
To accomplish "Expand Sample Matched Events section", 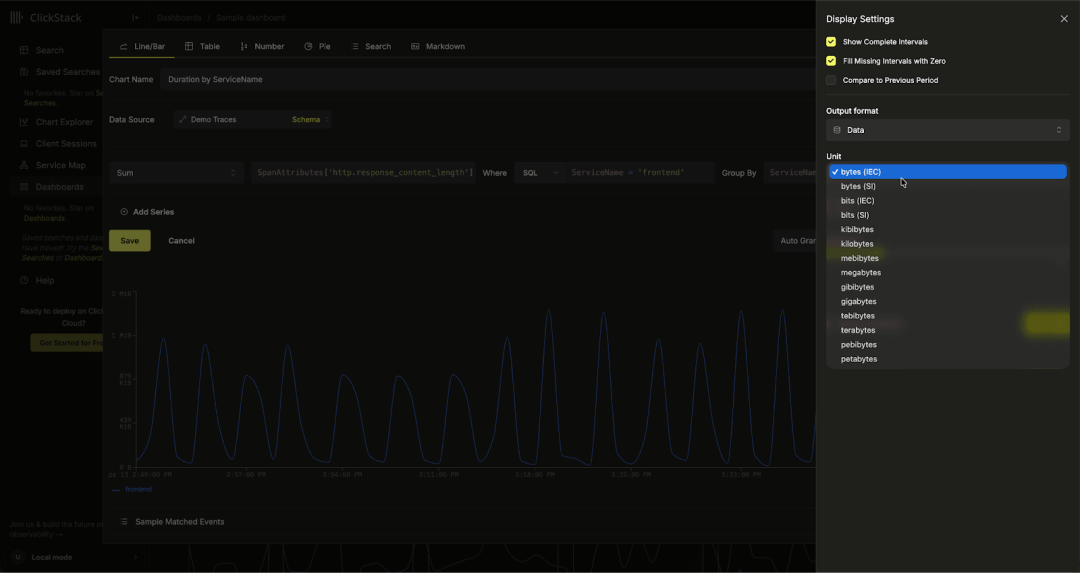I will click(172, 522).
